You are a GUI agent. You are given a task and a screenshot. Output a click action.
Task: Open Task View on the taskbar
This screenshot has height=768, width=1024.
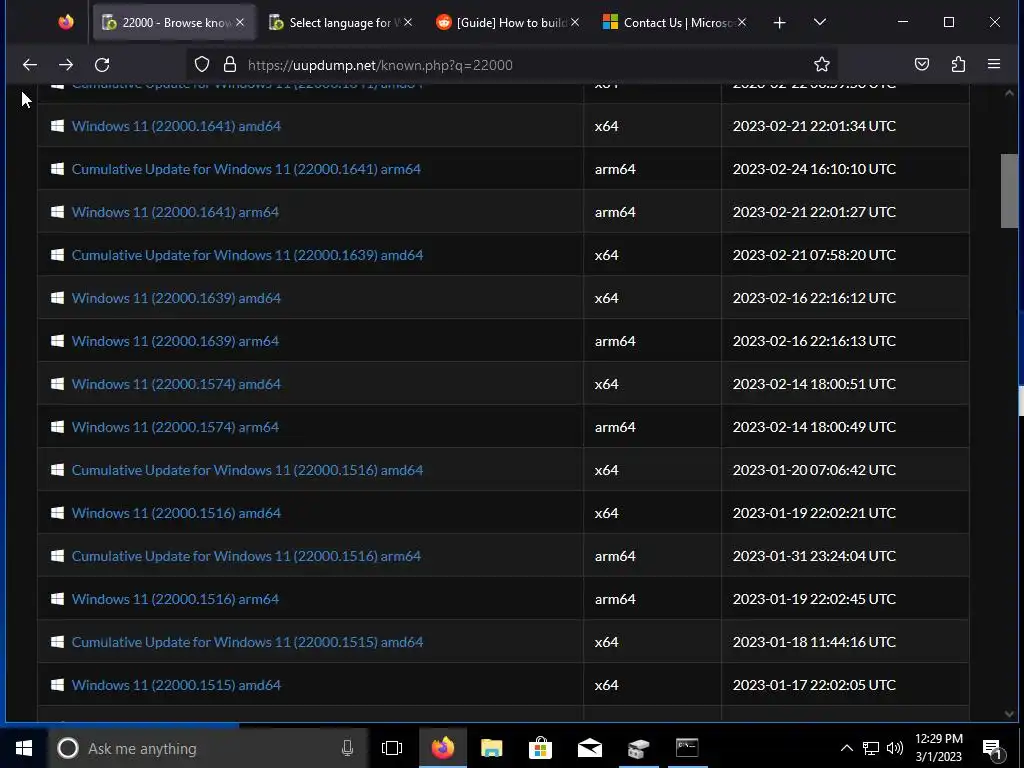[x=392, y=748]
